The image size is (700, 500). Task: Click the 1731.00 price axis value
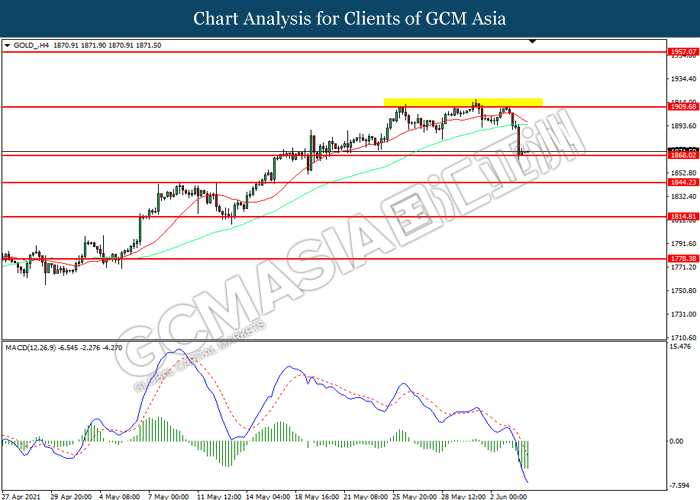tap(683, 314)
